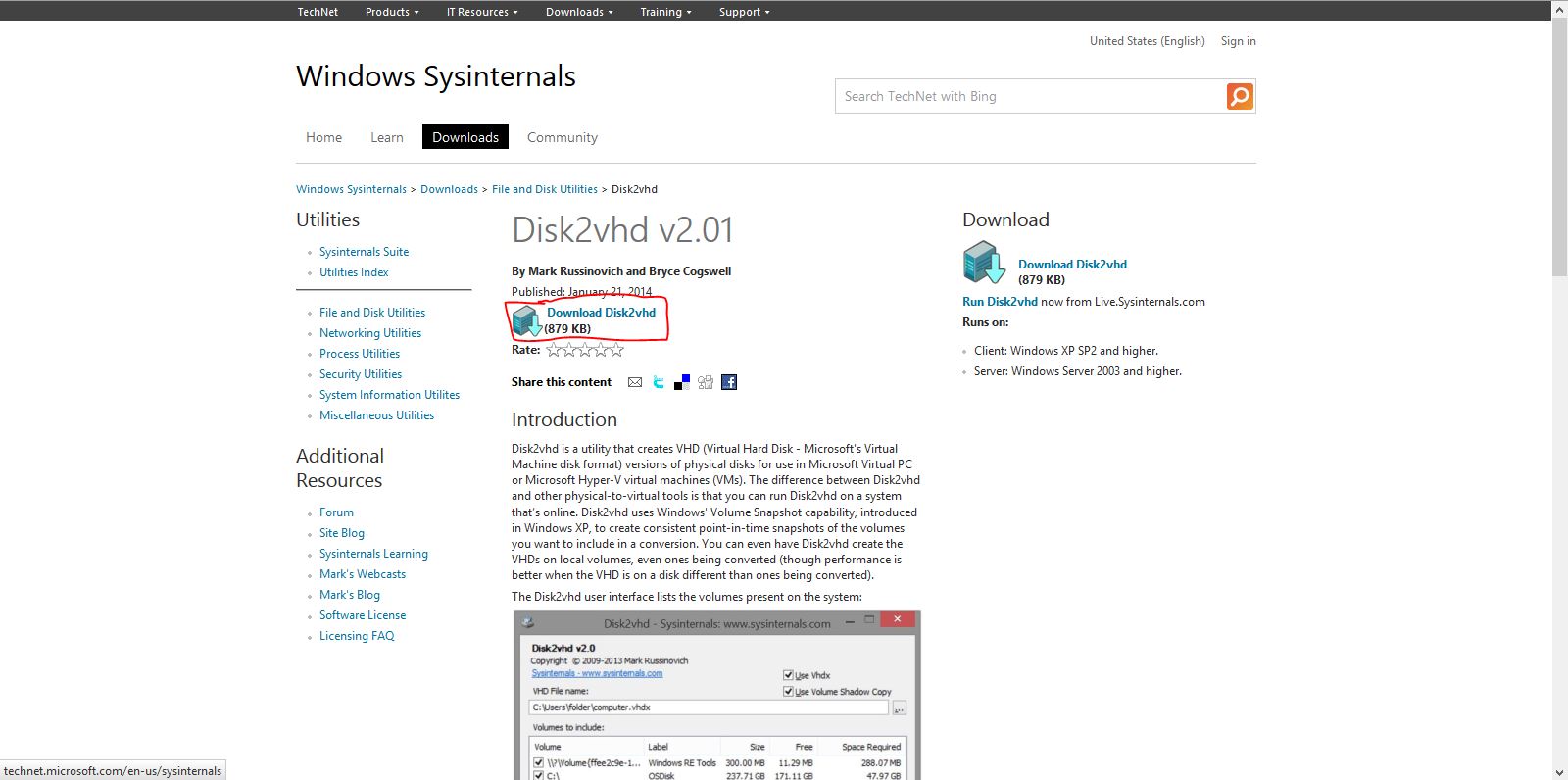
Task: Open the Forum link
Action: 336,512
